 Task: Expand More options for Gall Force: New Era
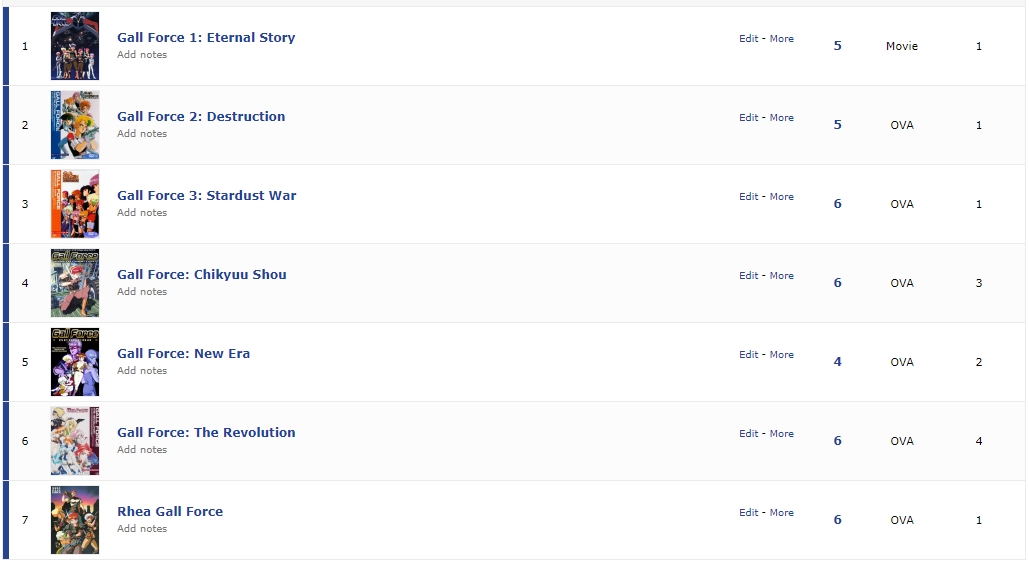click(782, 354)
